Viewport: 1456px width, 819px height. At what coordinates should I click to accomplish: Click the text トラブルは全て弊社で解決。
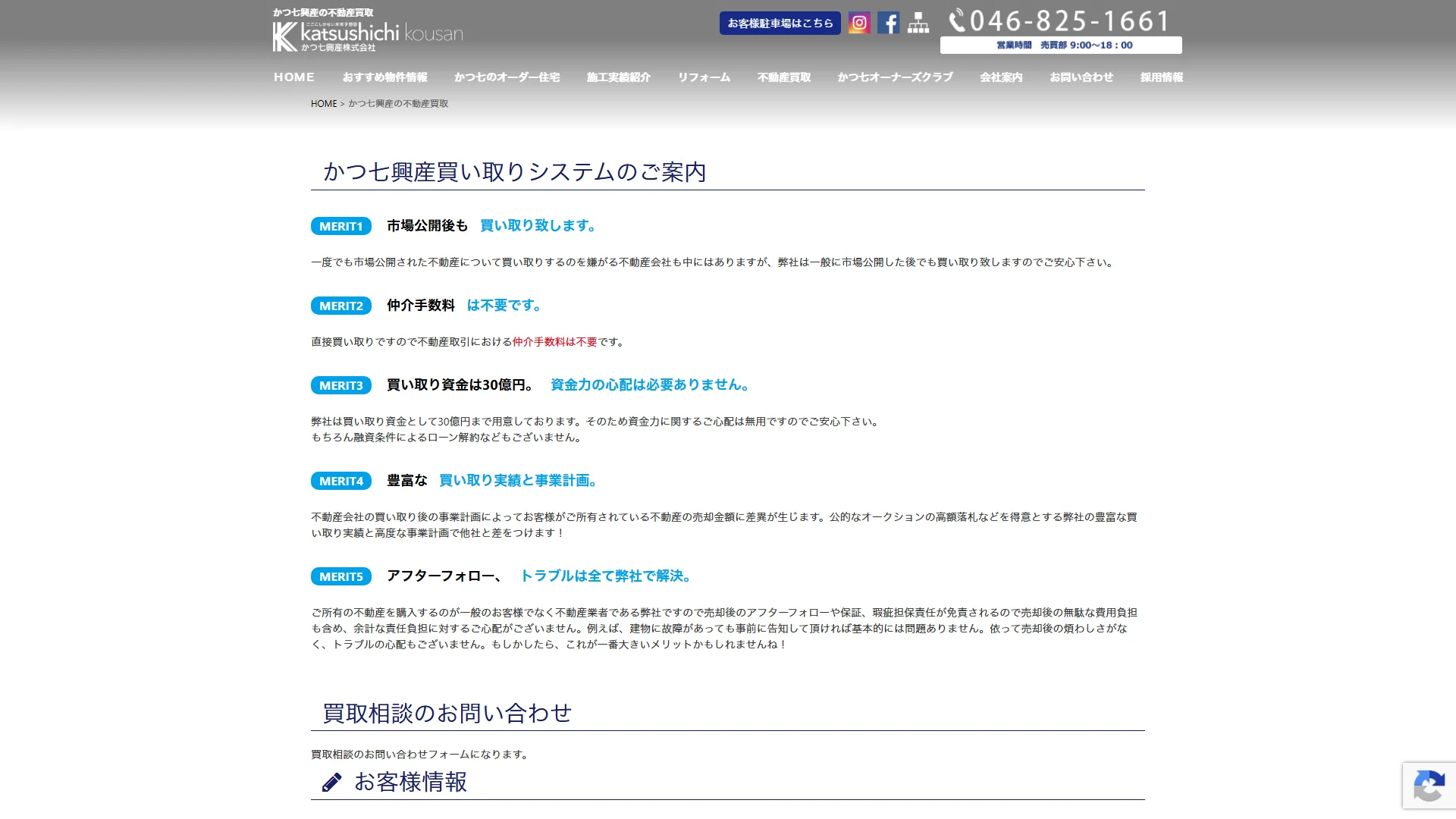point(607,576)
